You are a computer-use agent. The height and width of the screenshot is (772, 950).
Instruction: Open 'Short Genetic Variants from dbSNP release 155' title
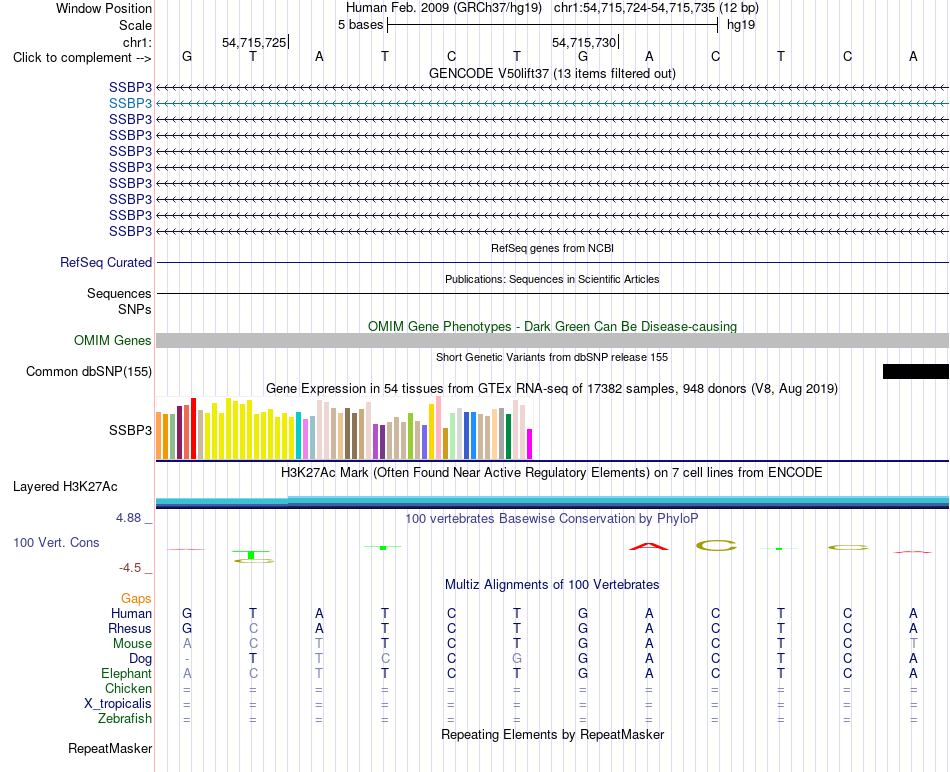(552, 357)
